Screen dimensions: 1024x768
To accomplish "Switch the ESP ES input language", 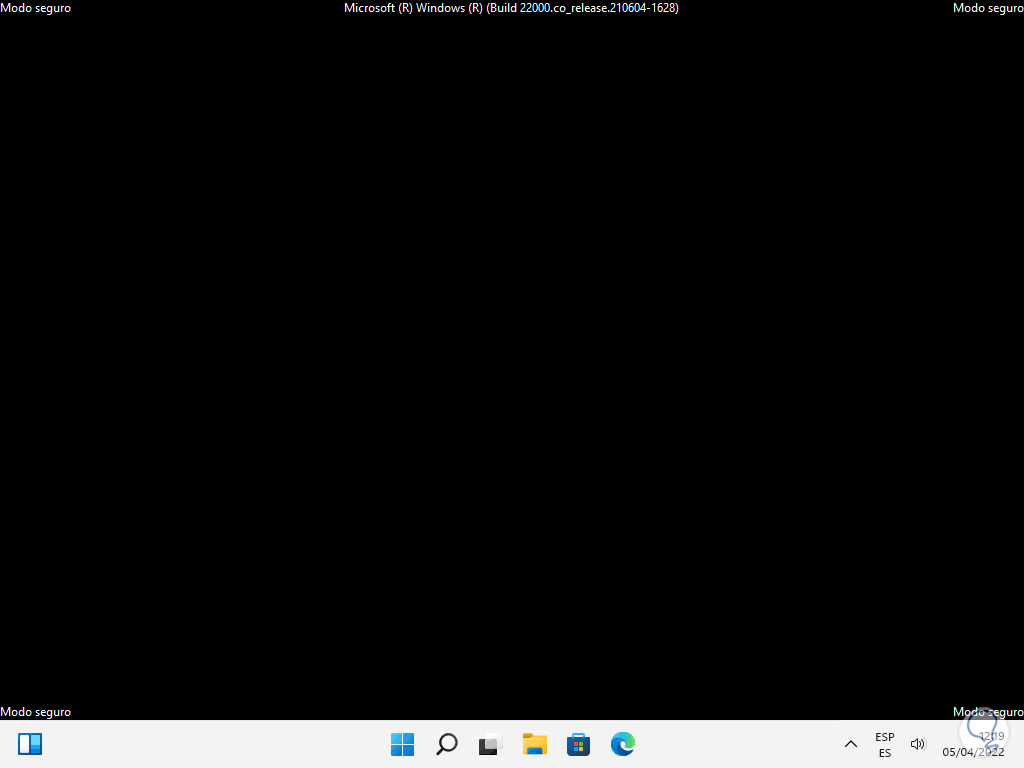I will pyautogui.click(x=885, y=744).
